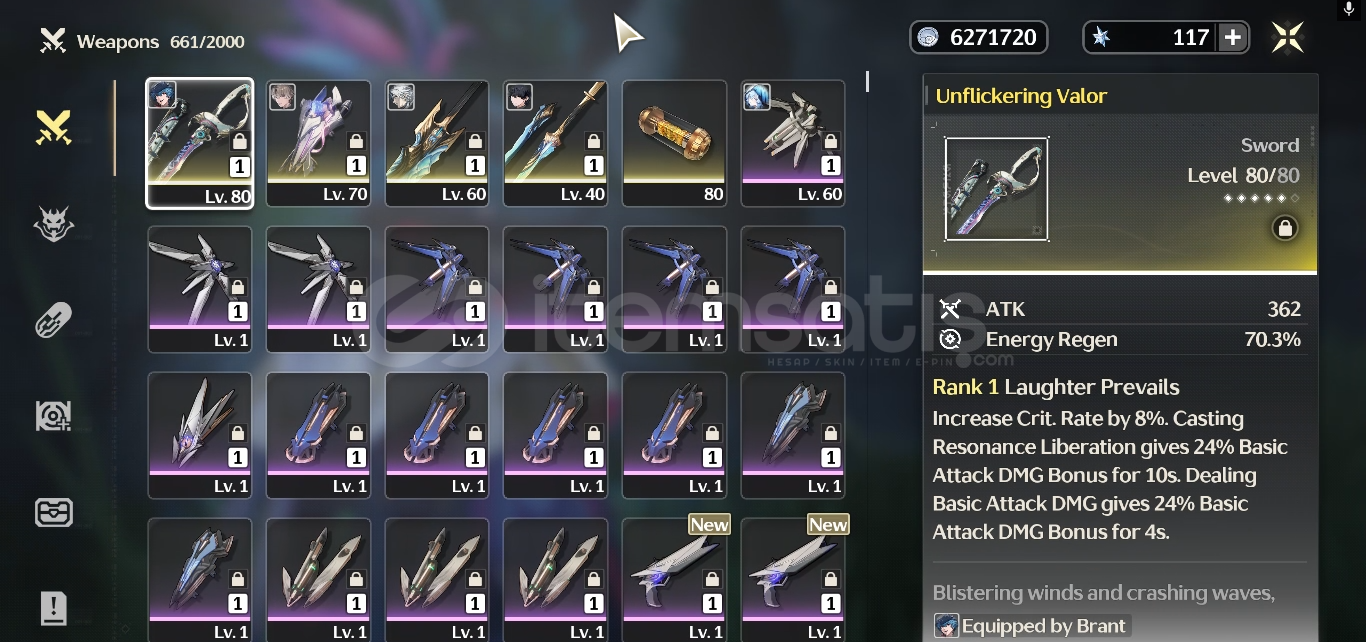Viewport: 1366px width, 642px height.
Task: Click the microphone indicator at top-right
Action: pyautogui.click(x=1349, y=10)
